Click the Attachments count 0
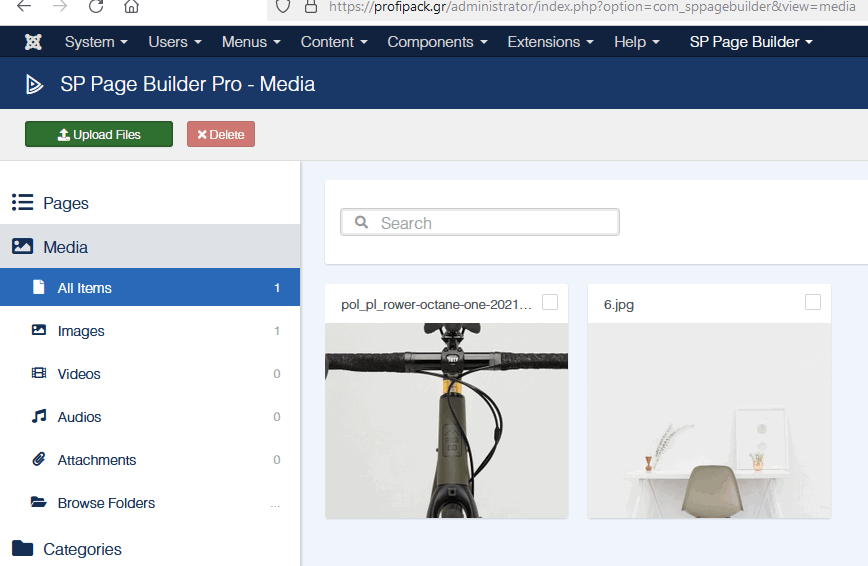Image resolution: width=868 pixels, height=566 pixels. point(277,460)
